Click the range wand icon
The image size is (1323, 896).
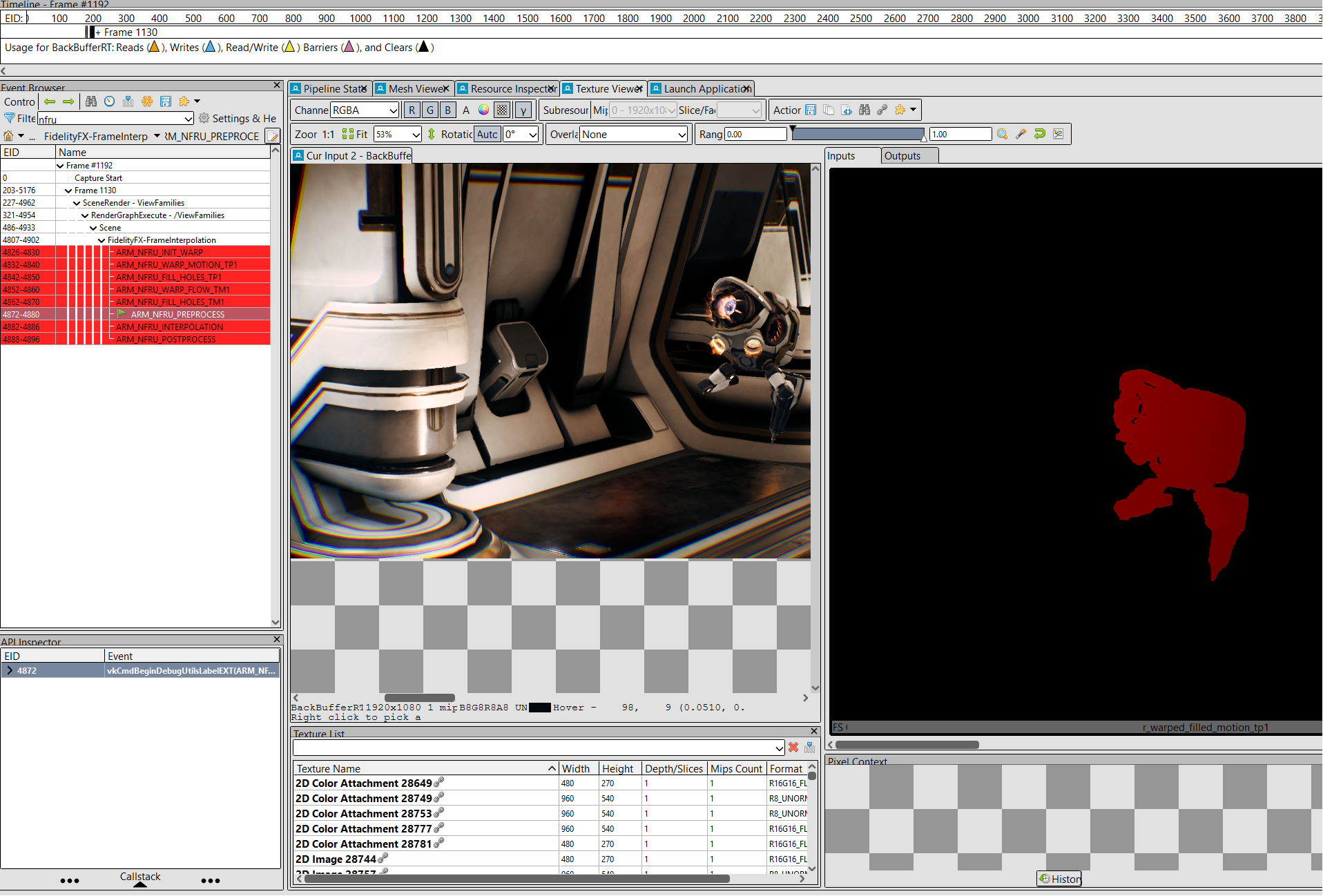1021,134
